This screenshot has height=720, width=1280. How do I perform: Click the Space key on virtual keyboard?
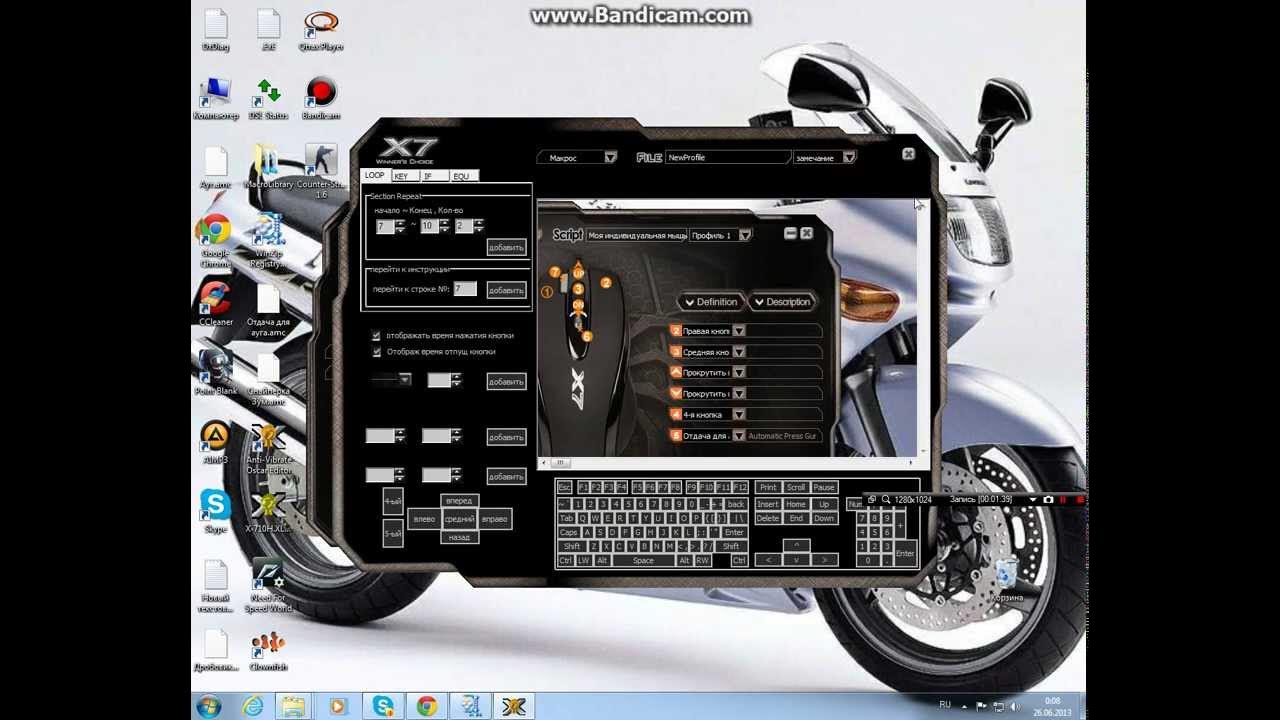click(x=643, y=560)
